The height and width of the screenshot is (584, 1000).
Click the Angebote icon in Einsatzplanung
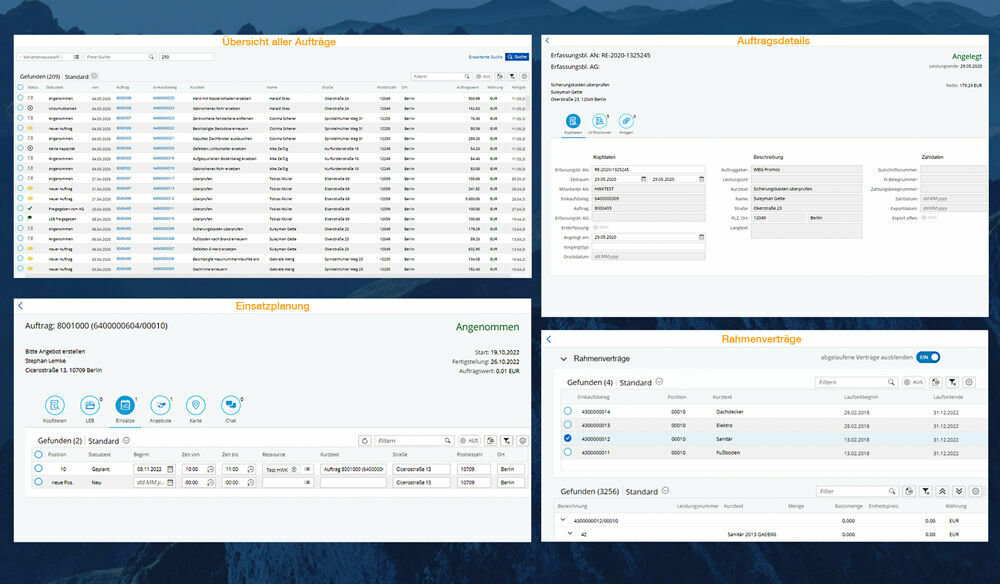[x=160, y=405]
